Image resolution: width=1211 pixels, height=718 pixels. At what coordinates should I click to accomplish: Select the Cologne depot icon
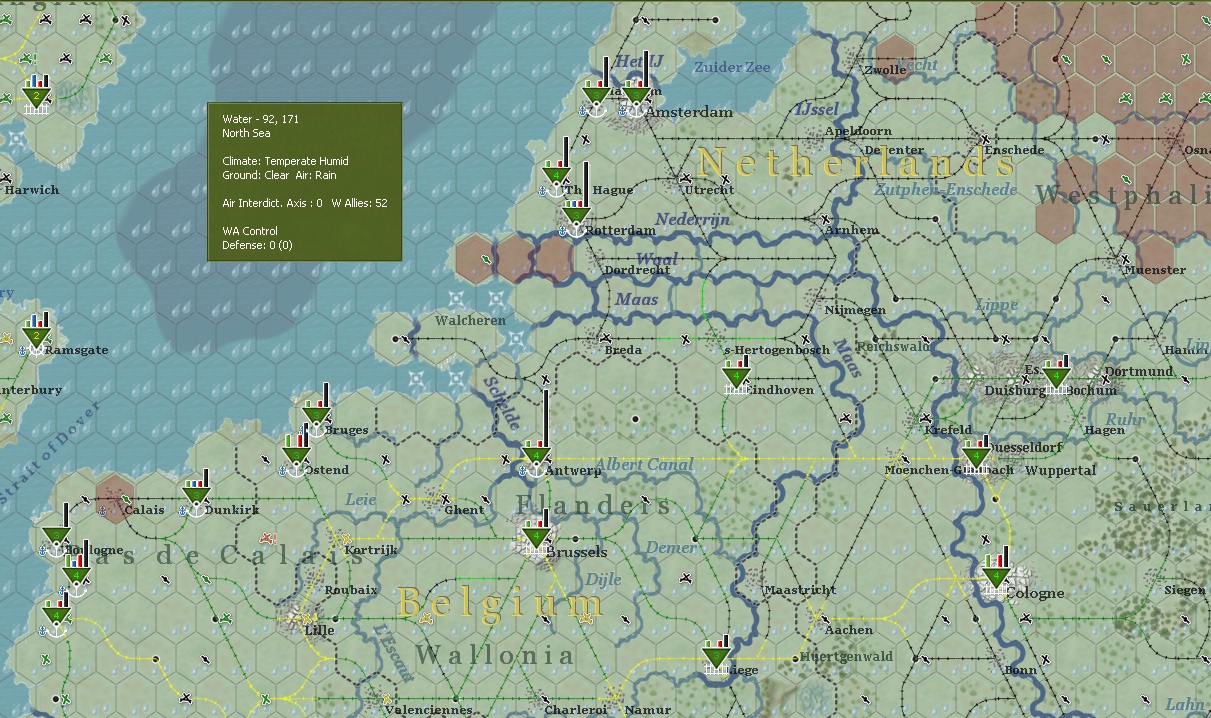996,580
